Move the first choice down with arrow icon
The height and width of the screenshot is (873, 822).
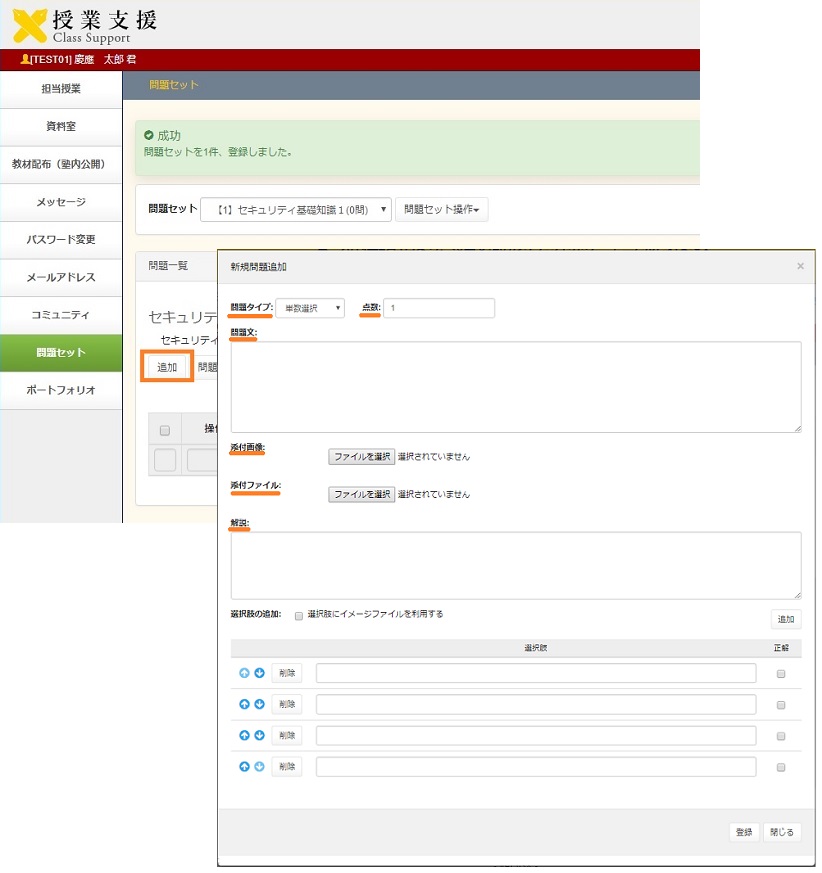coord(259,673)
